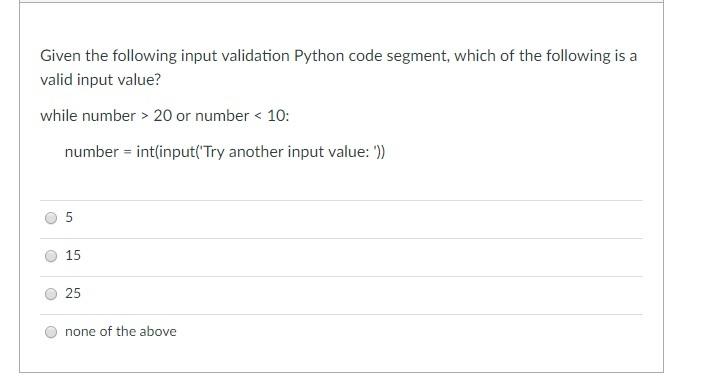Choose the 'none of the above' radio button
This screenshot has height=391, width=721.
pyautogui.click(x=51, y=332)
